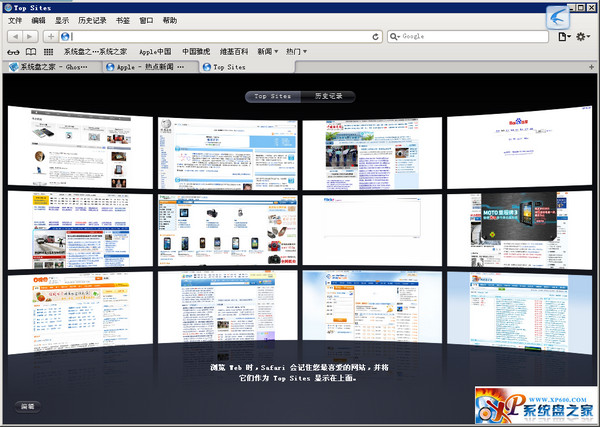Open the Reading List glasses icon
This screenshot has height=427, width=600.
pyautogui.click(x=12, y=51)
